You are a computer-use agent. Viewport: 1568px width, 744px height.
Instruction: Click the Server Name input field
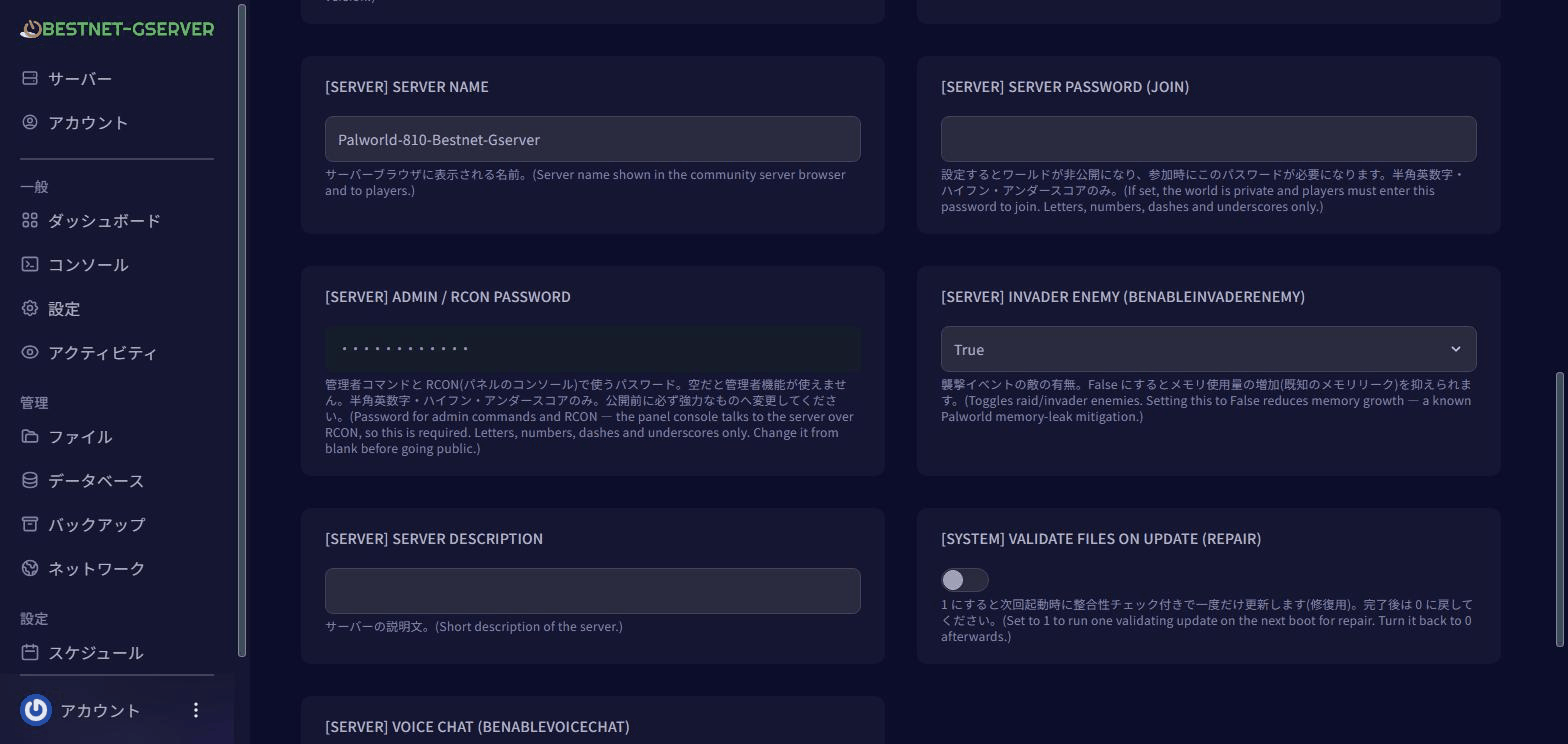[x=592, y=139]
